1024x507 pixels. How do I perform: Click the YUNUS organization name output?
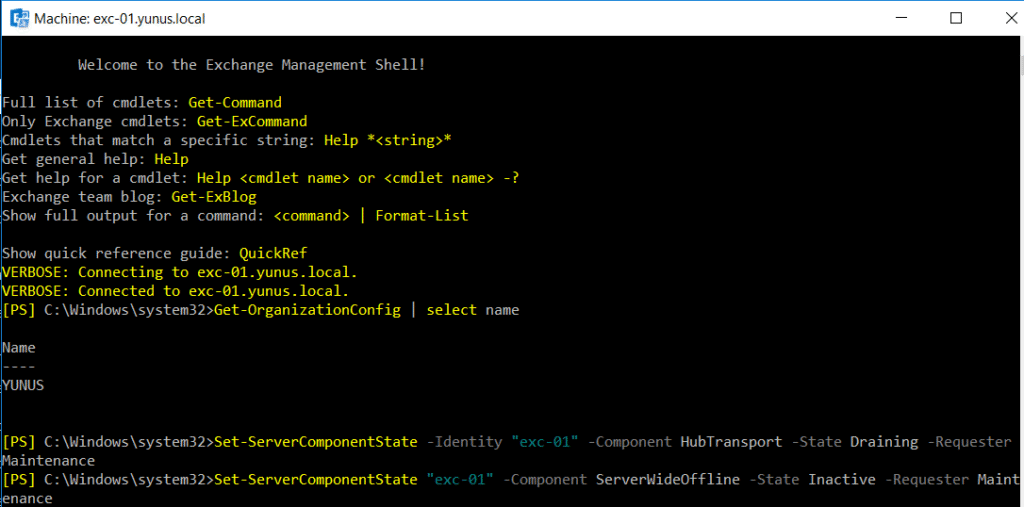tap(23, 385)
